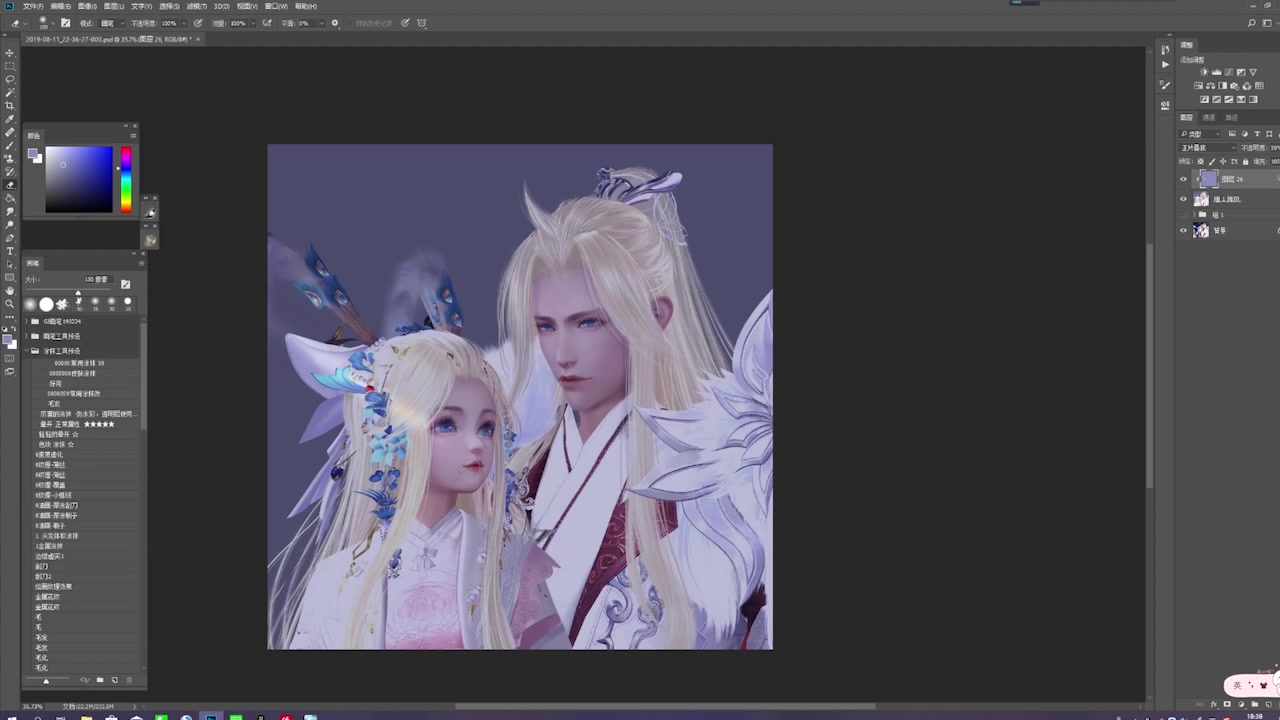
Task: Filter layers by type T icon
Action: click(1257, 133)
